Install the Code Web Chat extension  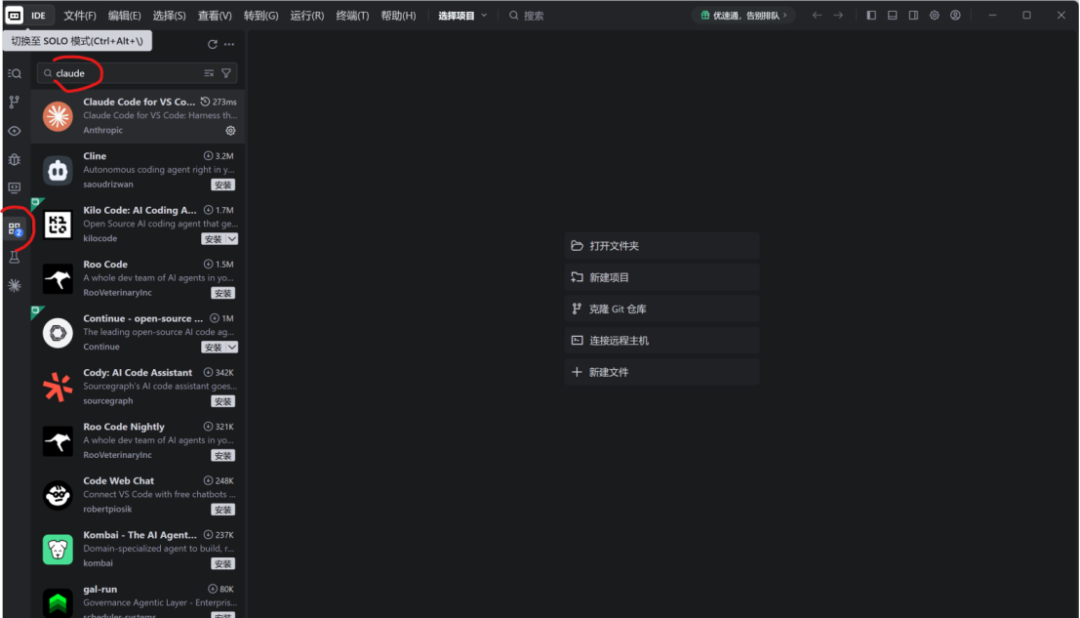222,510
